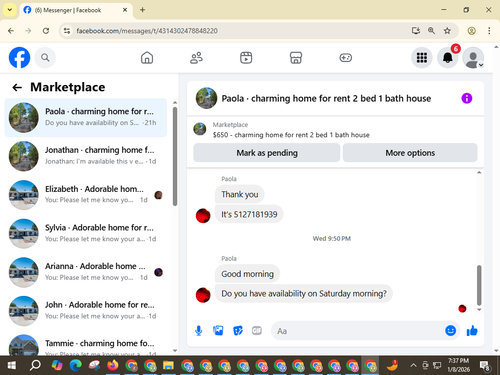Open Windows taskbar search

click(35, 366)
